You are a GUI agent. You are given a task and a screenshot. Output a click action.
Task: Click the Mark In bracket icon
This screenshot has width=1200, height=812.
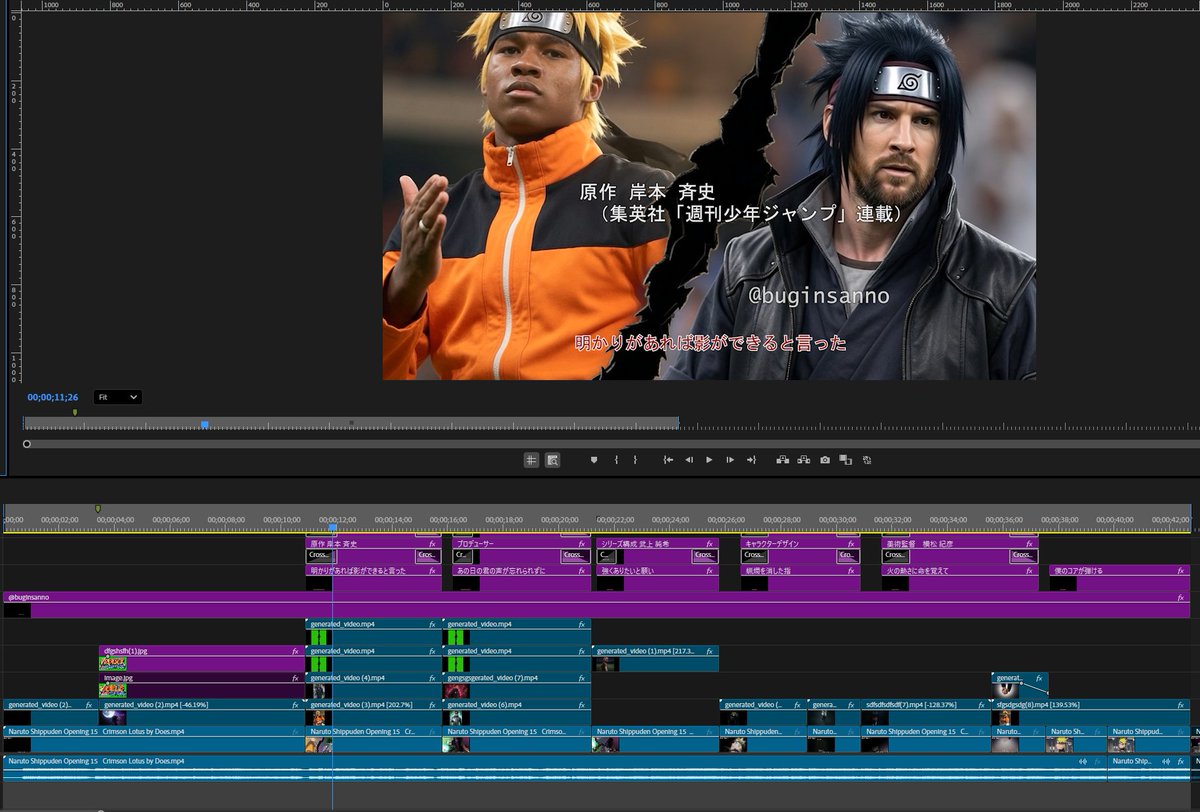coord(616,460)
